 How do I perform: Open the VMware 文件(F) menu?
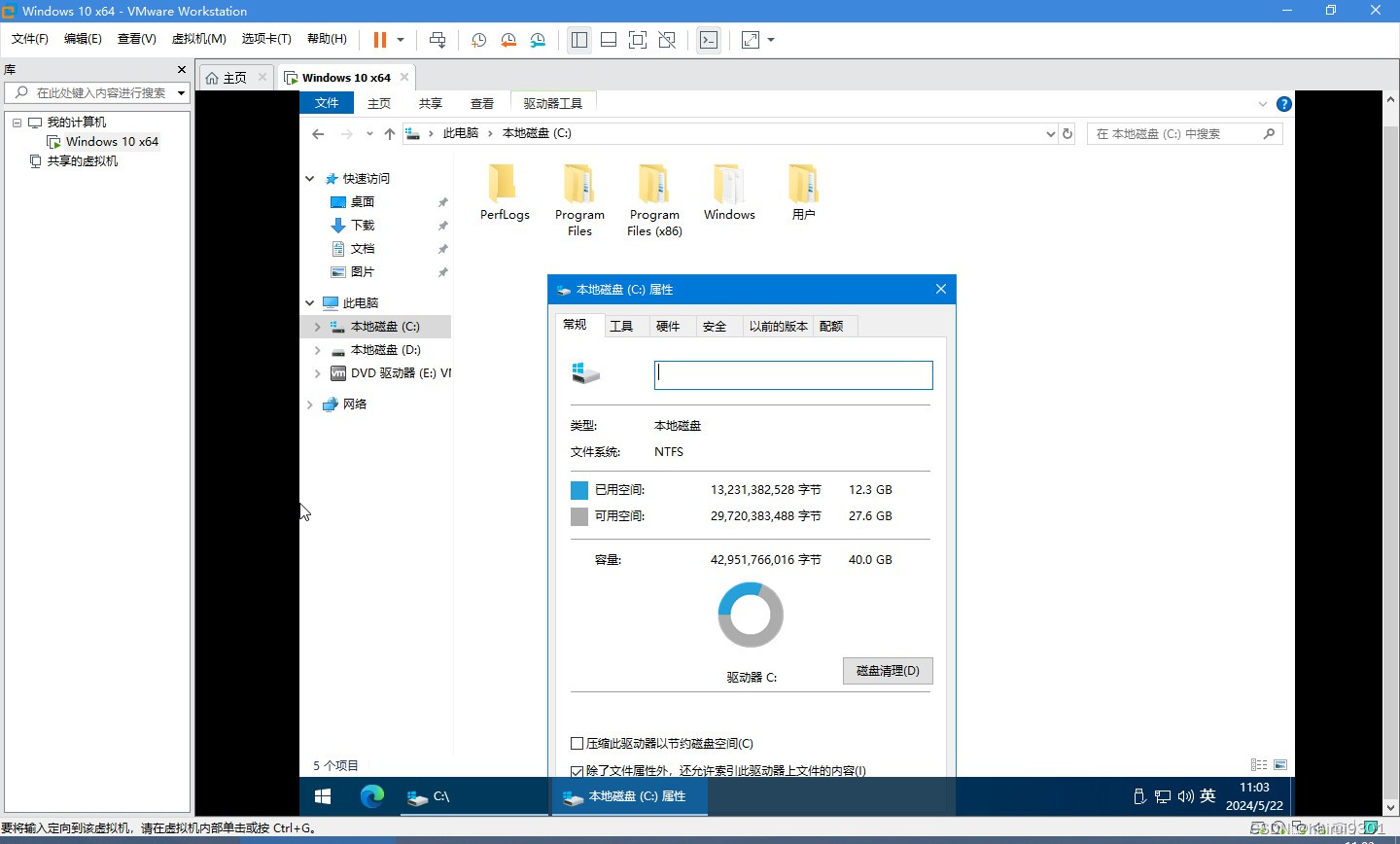(30, 39)
